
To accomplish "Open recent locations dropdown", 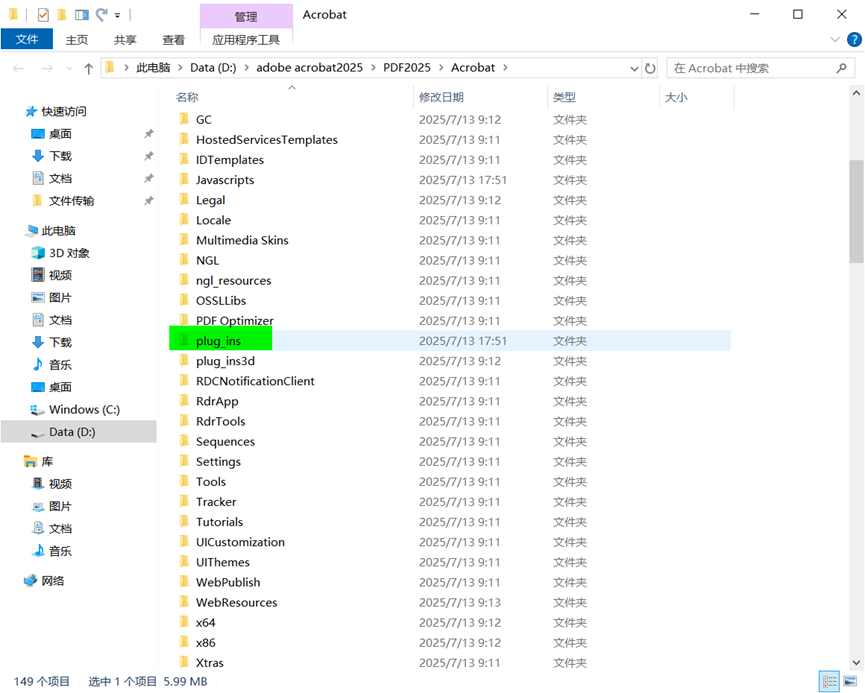I will pos(70,68).
